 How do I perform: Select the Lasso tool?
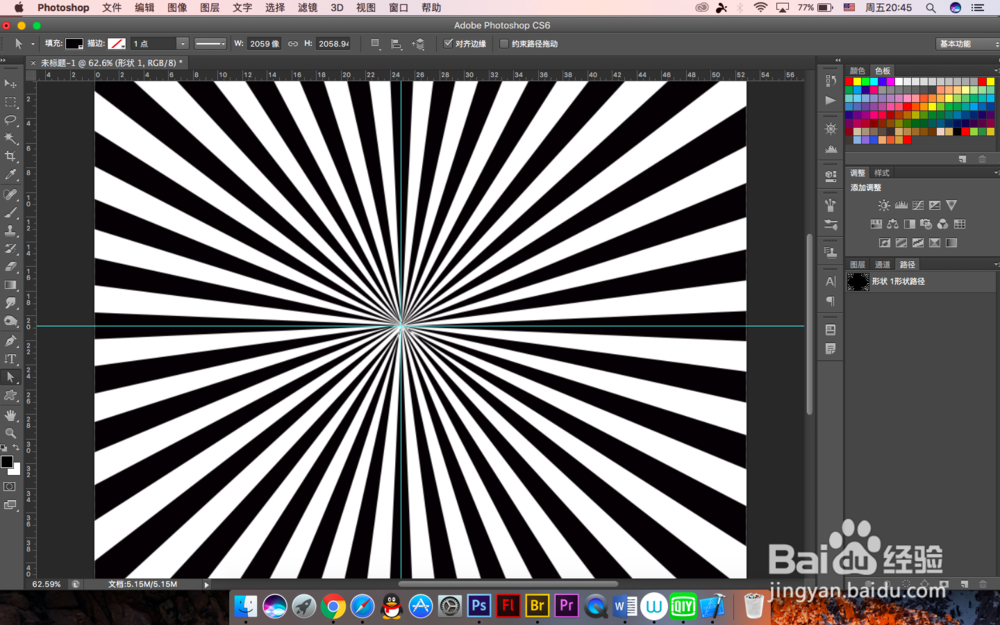tap(10, 120)
